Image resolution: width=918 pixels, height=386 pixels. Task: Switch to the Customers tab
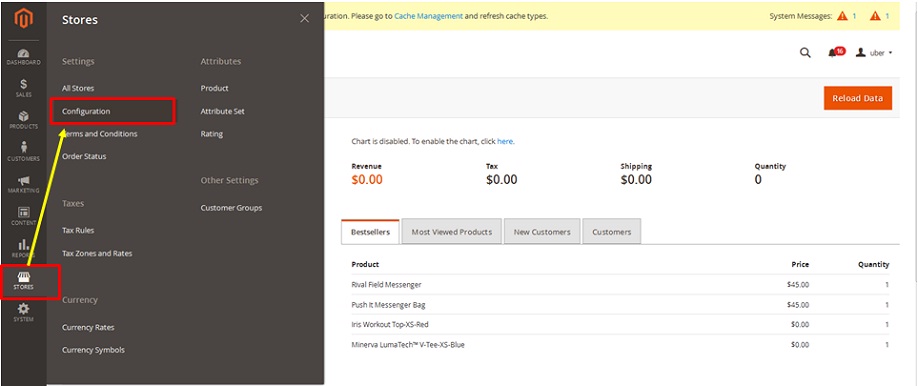tap(612, 232)
